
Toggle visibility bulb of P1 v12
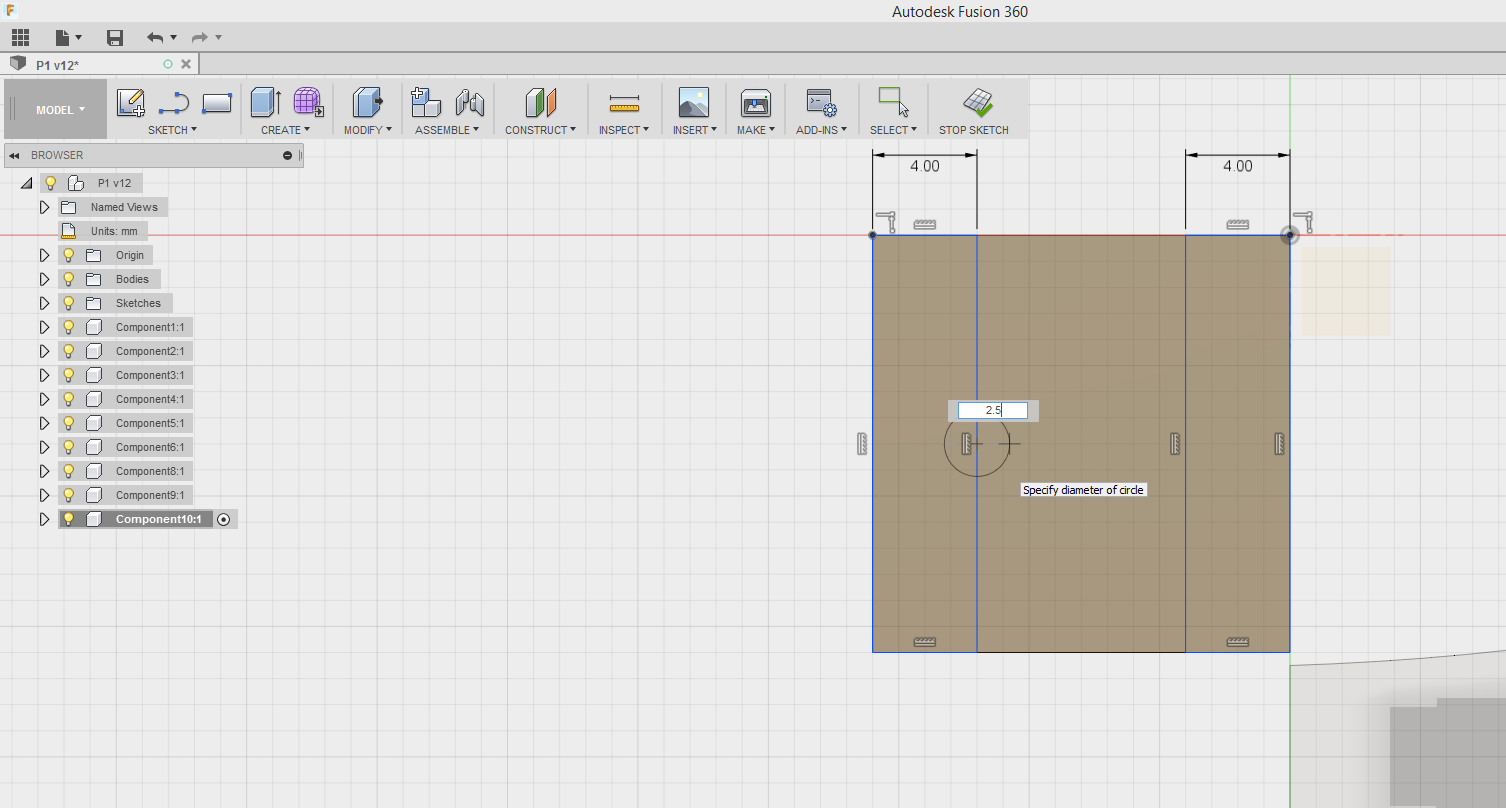coord(50,183)
